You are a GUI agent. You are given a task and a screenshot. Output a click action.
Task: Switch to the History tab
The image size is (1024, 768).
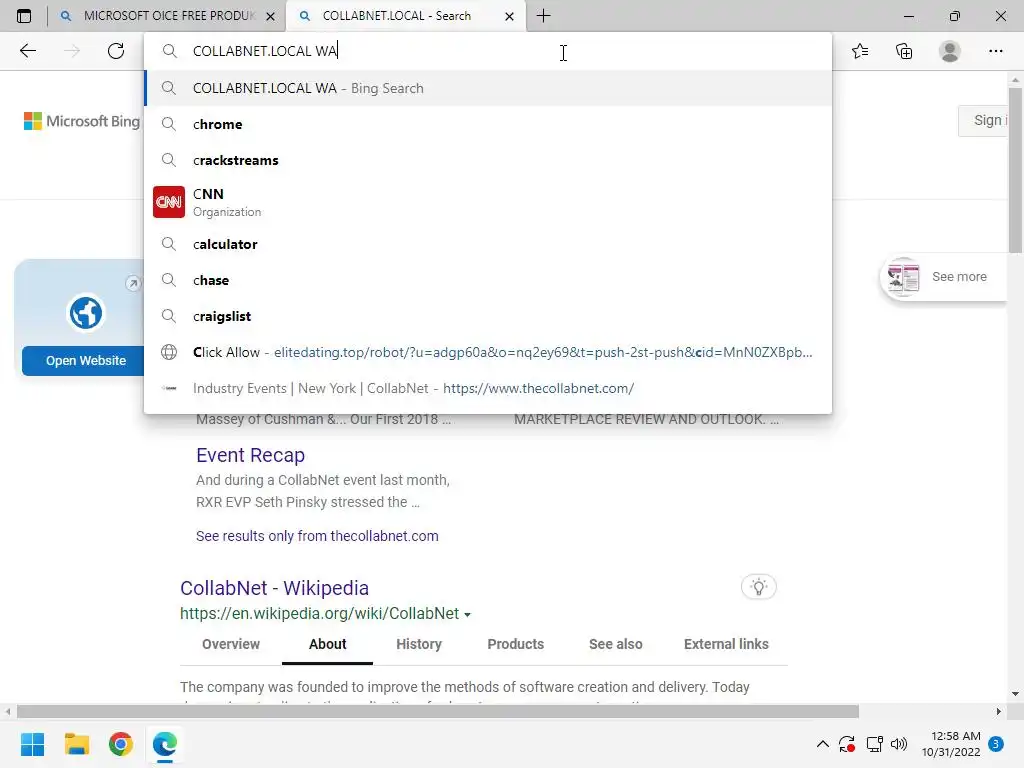click(419, 644)
